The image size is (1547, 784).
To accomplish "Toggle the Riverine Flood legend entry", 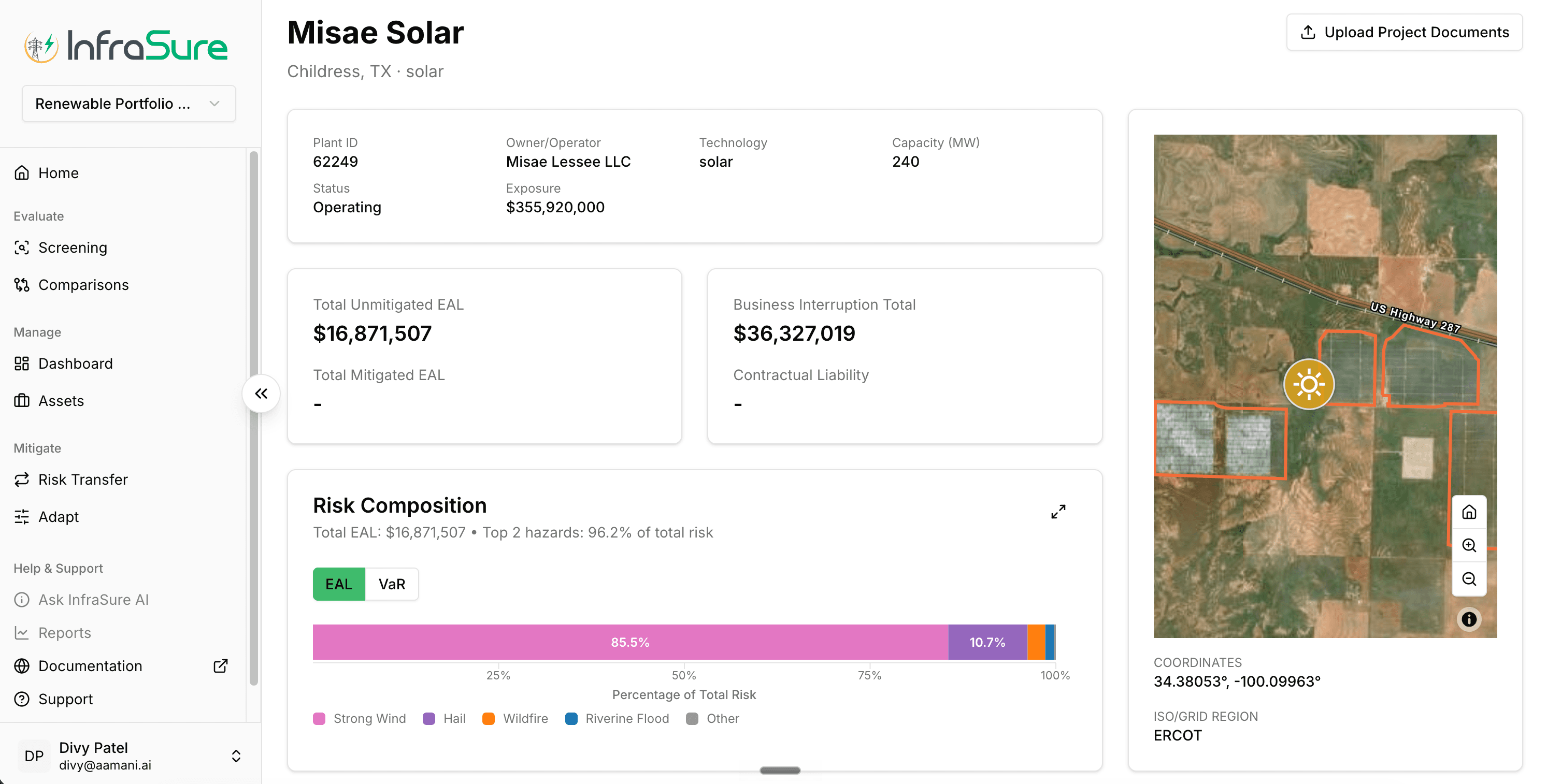I will point(617,718).
